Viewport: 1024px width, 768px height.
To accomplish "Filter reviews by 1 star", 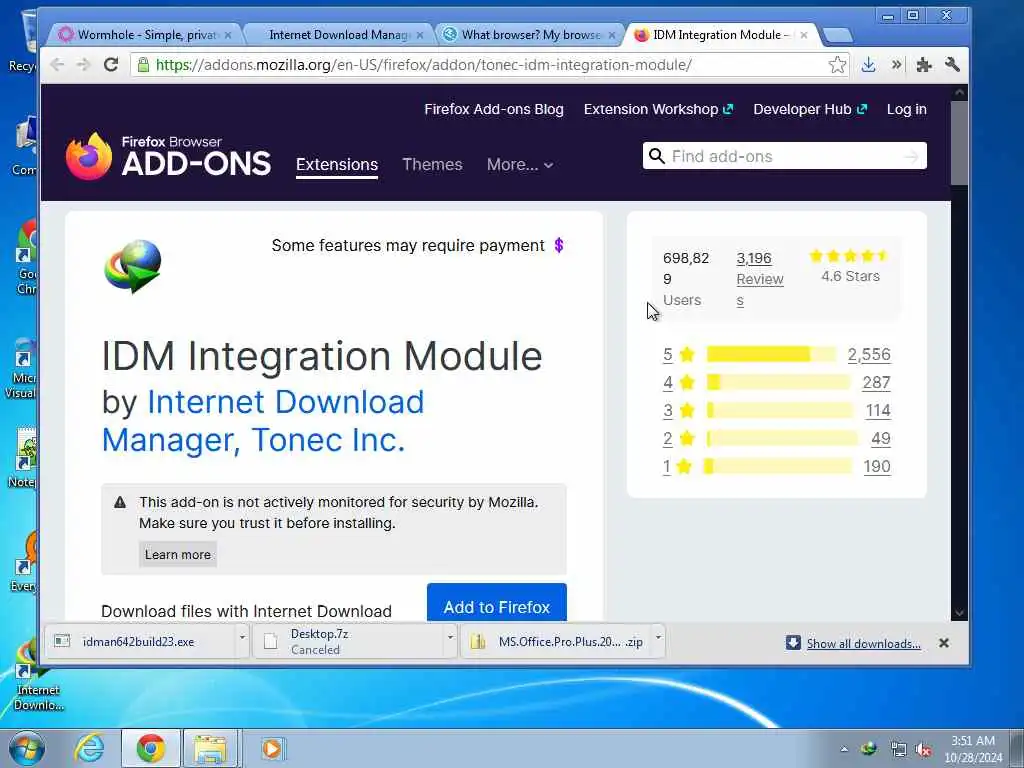I will pyautogui.click(x=667, y=467).
